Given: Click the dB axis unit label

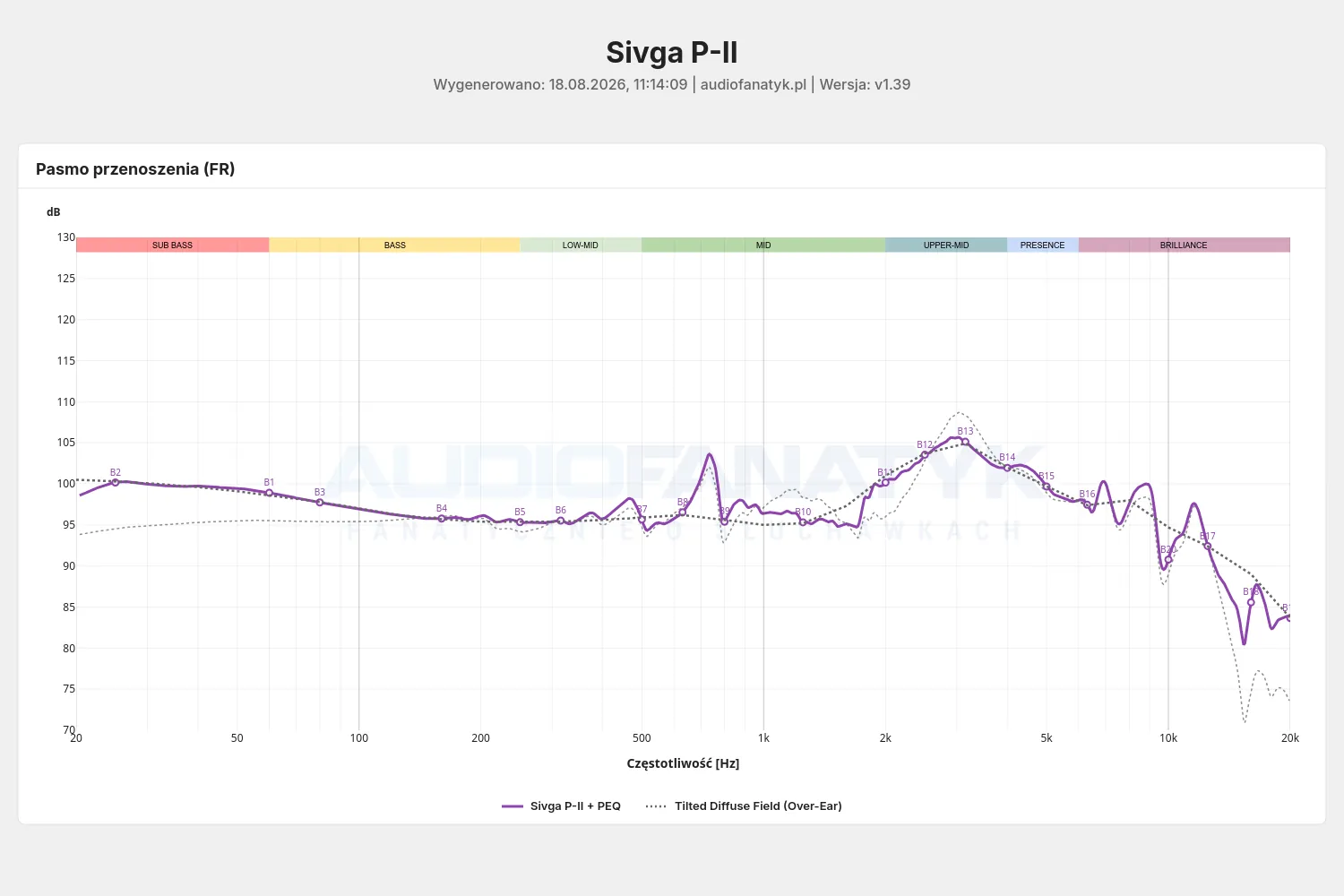Looking at the screenshot, I should click(54, 212).
